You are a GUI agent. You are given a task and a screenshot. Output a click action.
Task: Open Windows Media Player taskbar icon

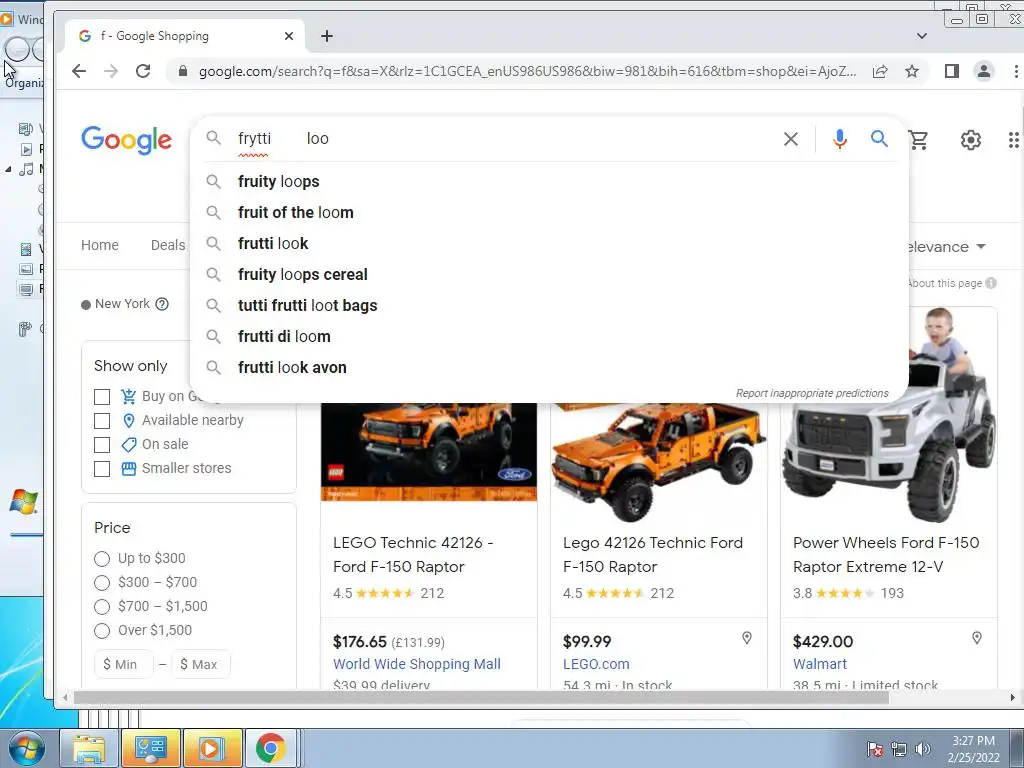pos(212,748)
